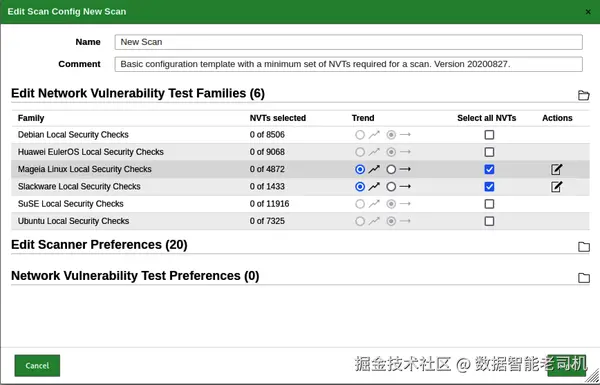600x385 pixels.
Task: Uncheck Select all NVTs for Mageia Linux
Action: point(489,169)
